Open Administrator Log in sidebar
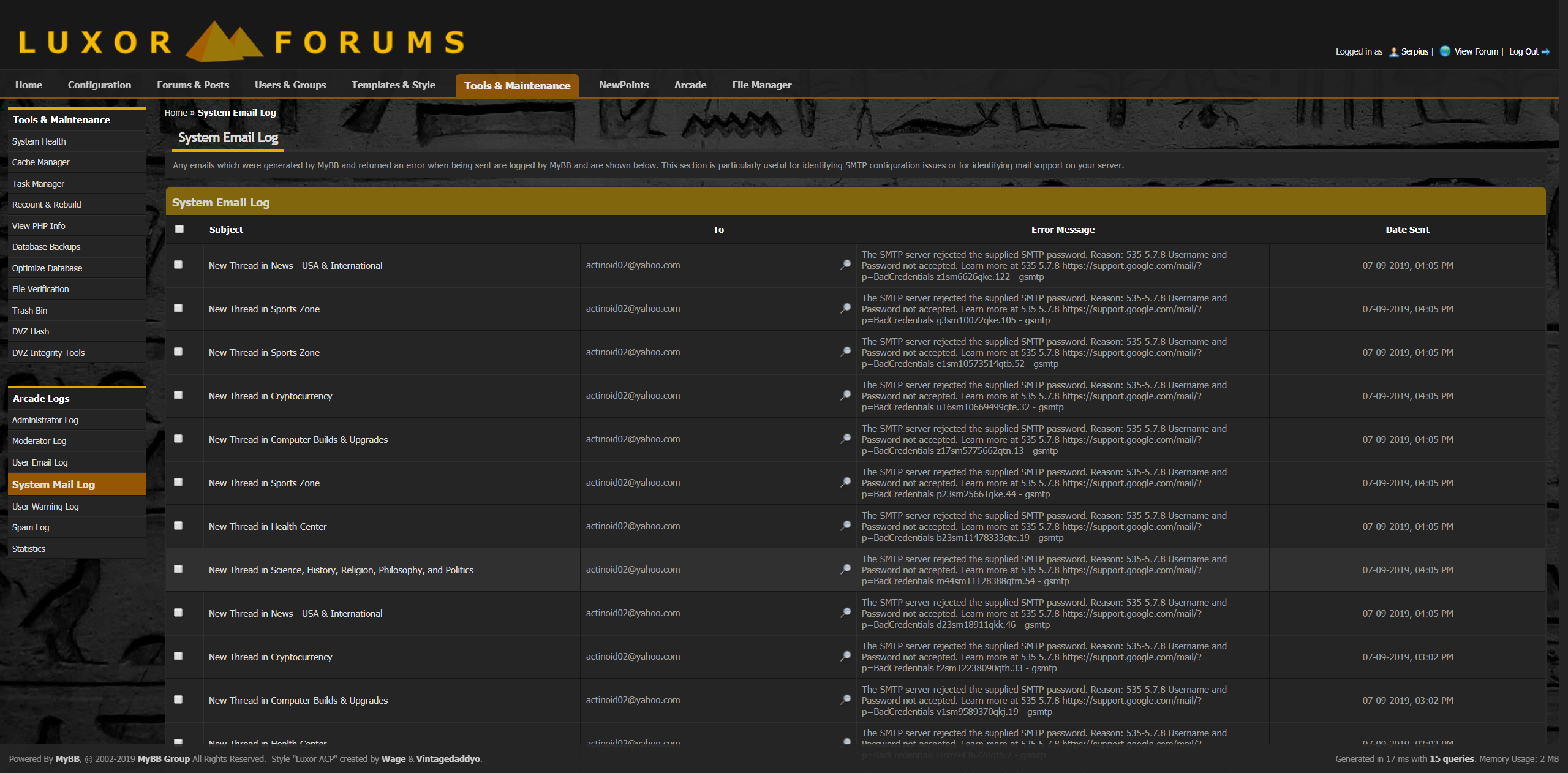The height and width of the screenshot is (773, 1568). tap(77, 420)
